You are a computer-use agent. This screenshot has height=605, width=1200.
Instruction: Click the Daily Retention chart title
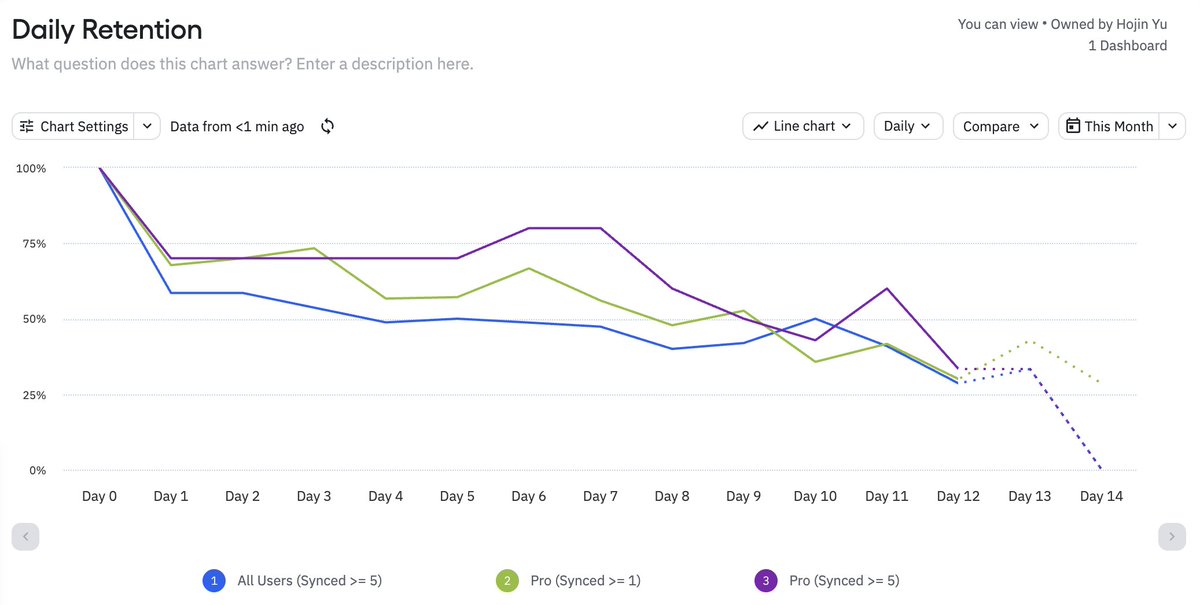[x=107, y=29]
